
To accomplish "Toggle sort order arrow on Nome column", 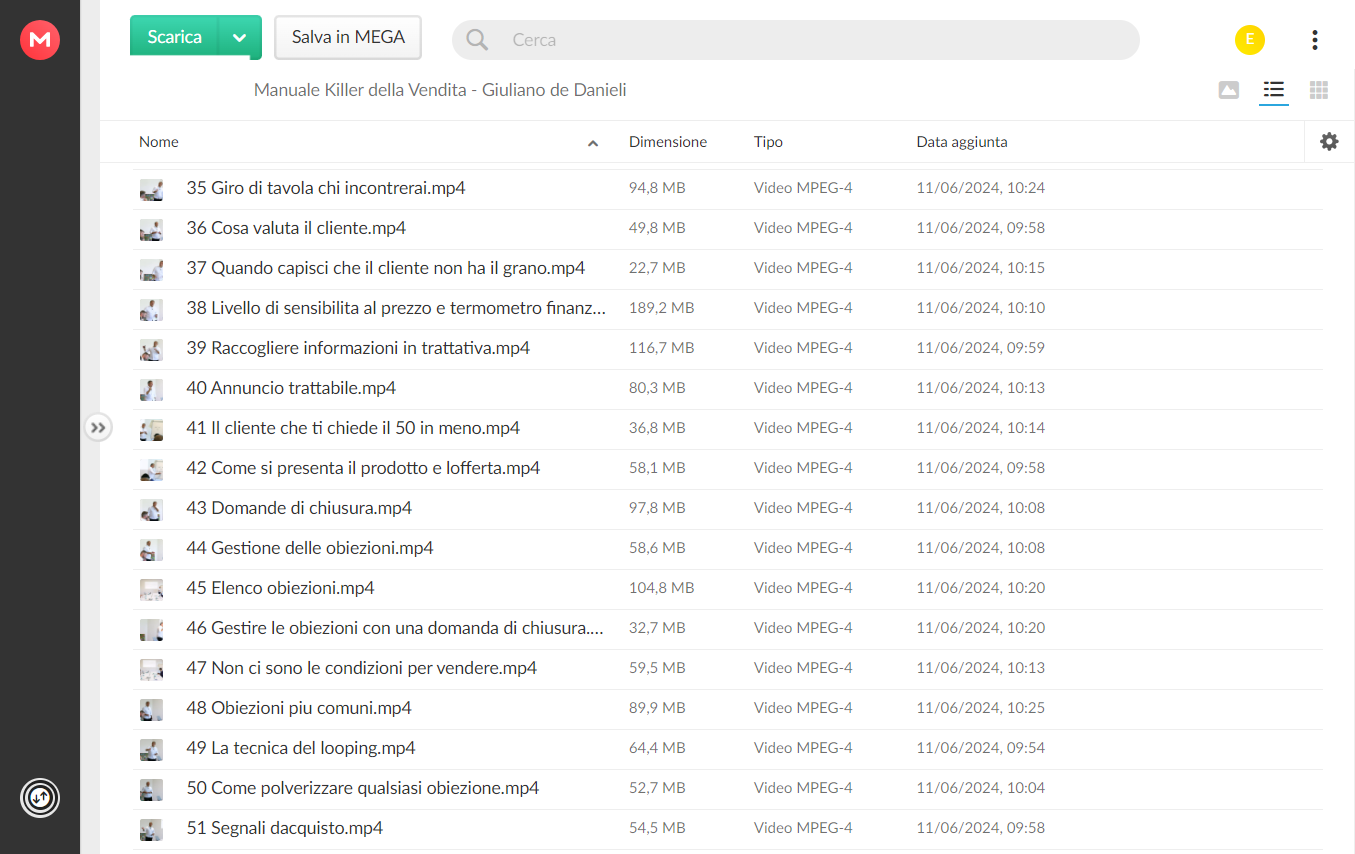I will coord(593,143).
